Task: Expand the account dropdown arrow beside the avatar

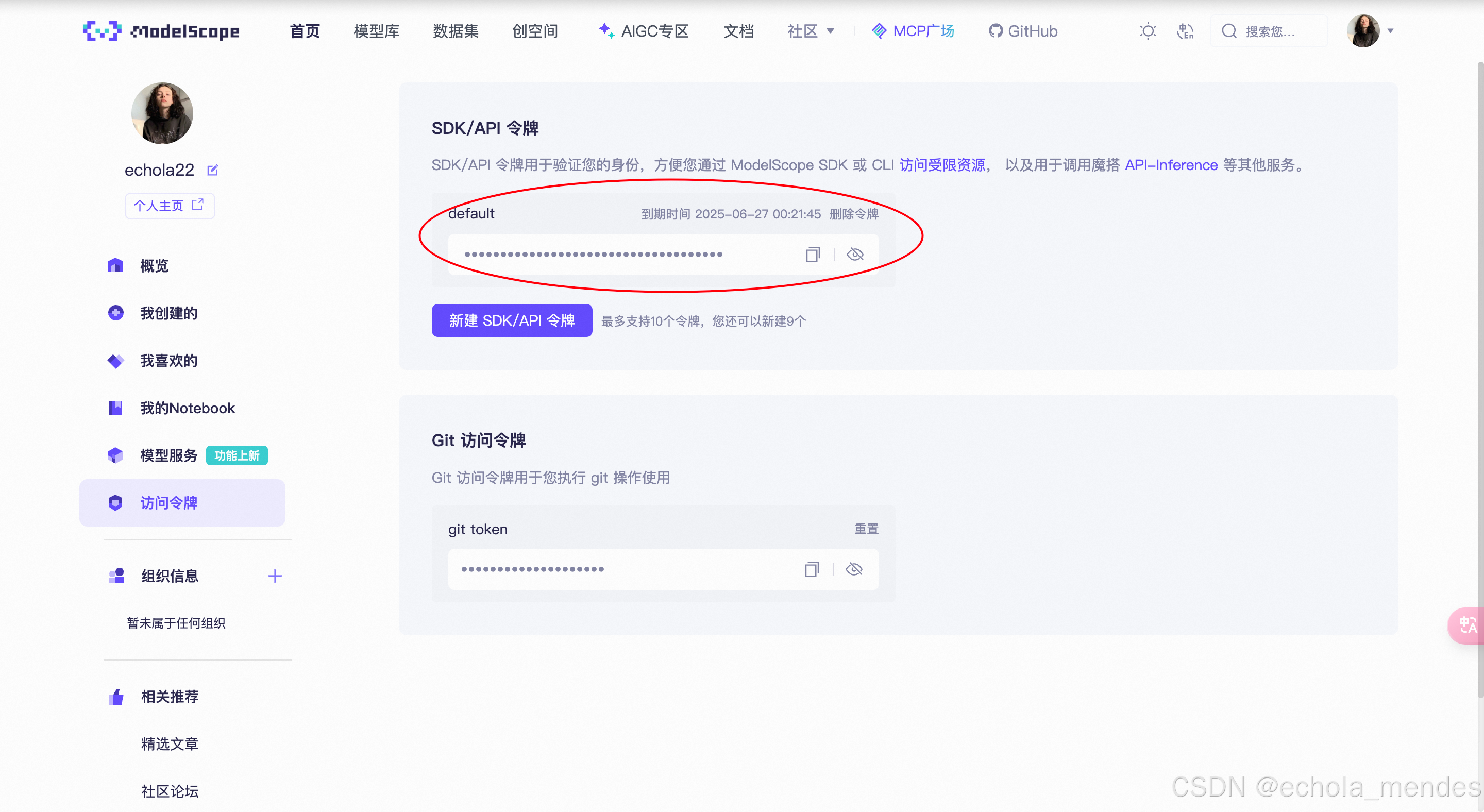Action: pyautogui.click(x=1391, y=31)
